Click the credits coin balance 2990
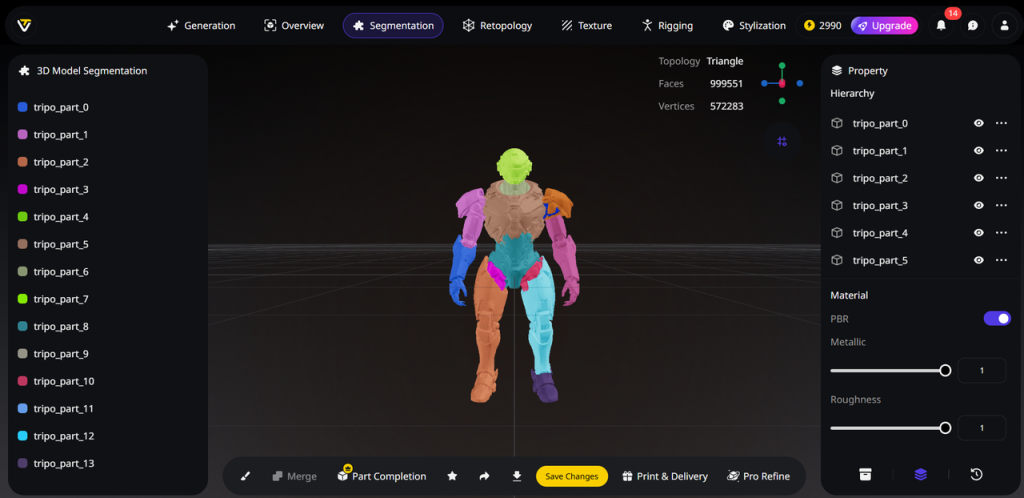Image resolution: width=1024 pixels, height=498 pixels. [x=822, y=25]
